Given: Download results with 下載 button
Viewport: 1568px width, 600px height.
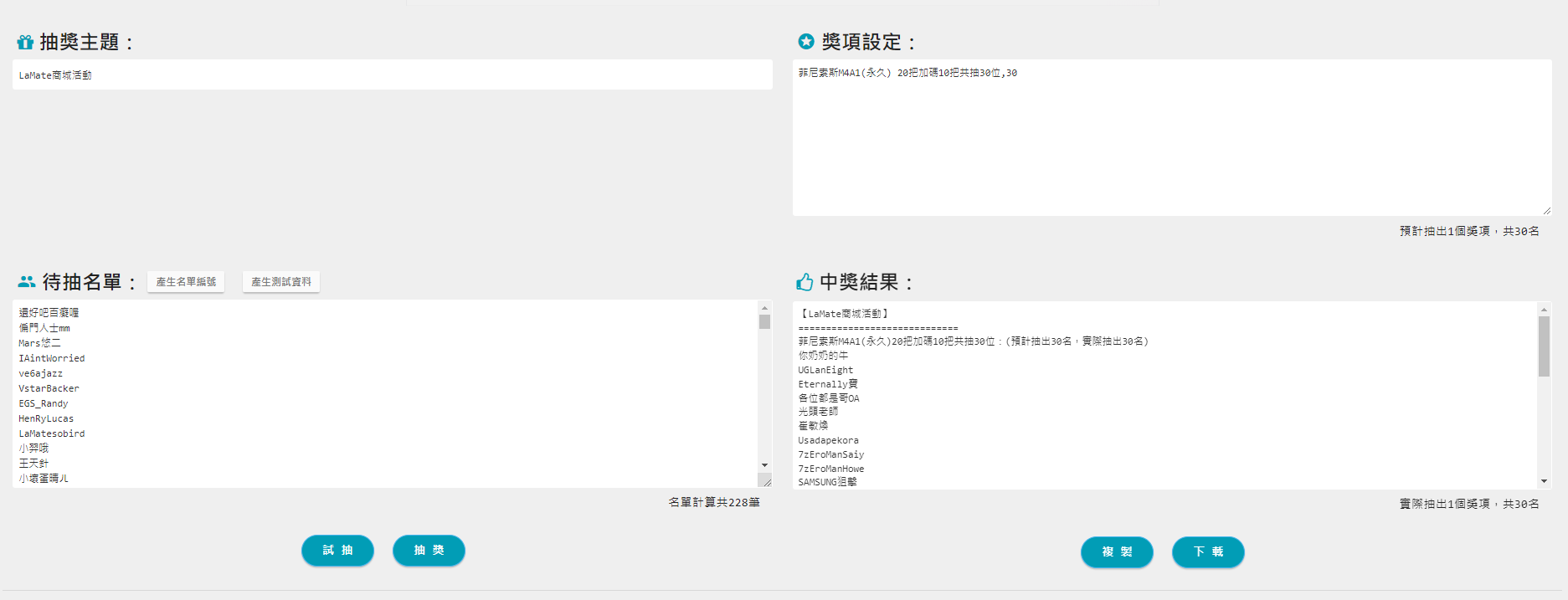Looking at the screenshot, I should point(1208,552).
